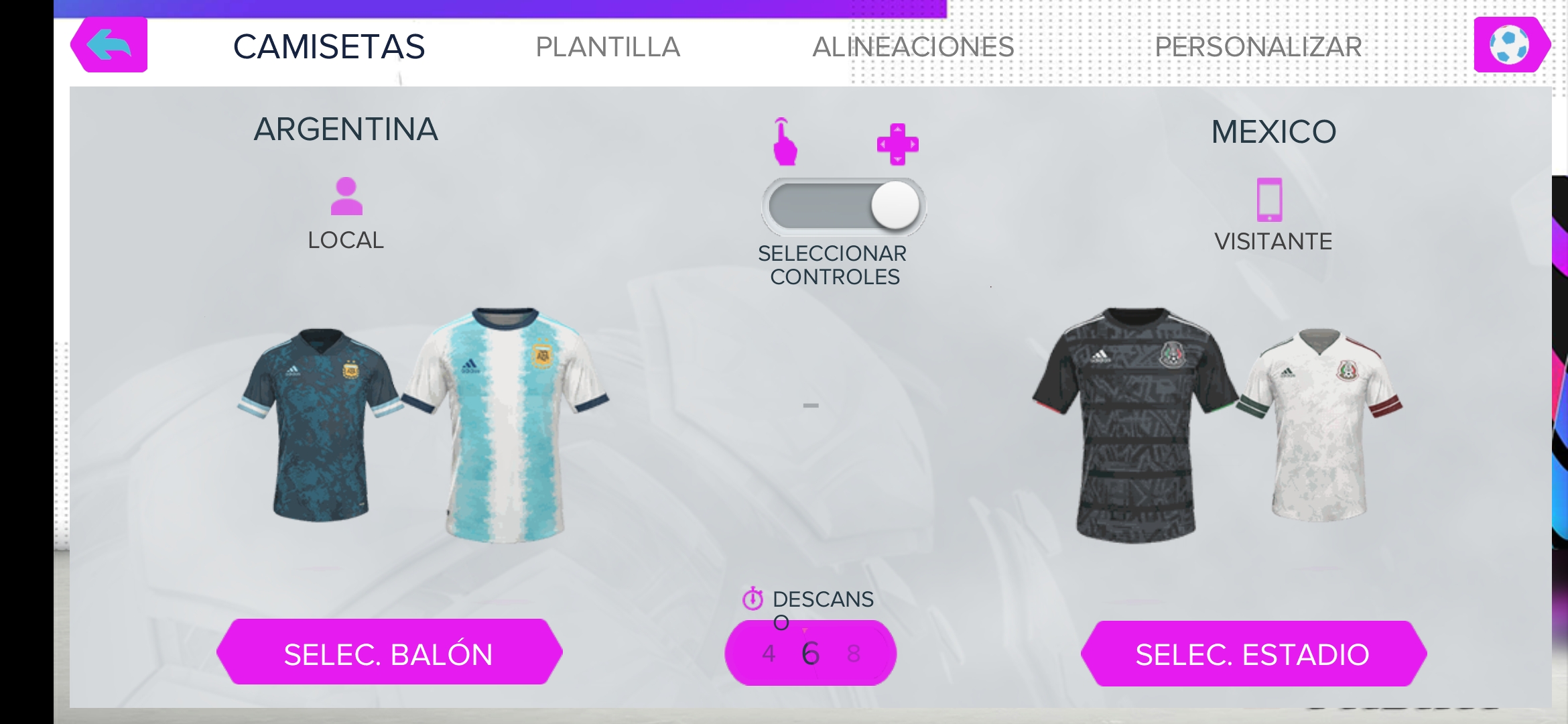Choose Mexico's white jersey
Viewport: 1568px width, 724px height.
[1320, 424]
